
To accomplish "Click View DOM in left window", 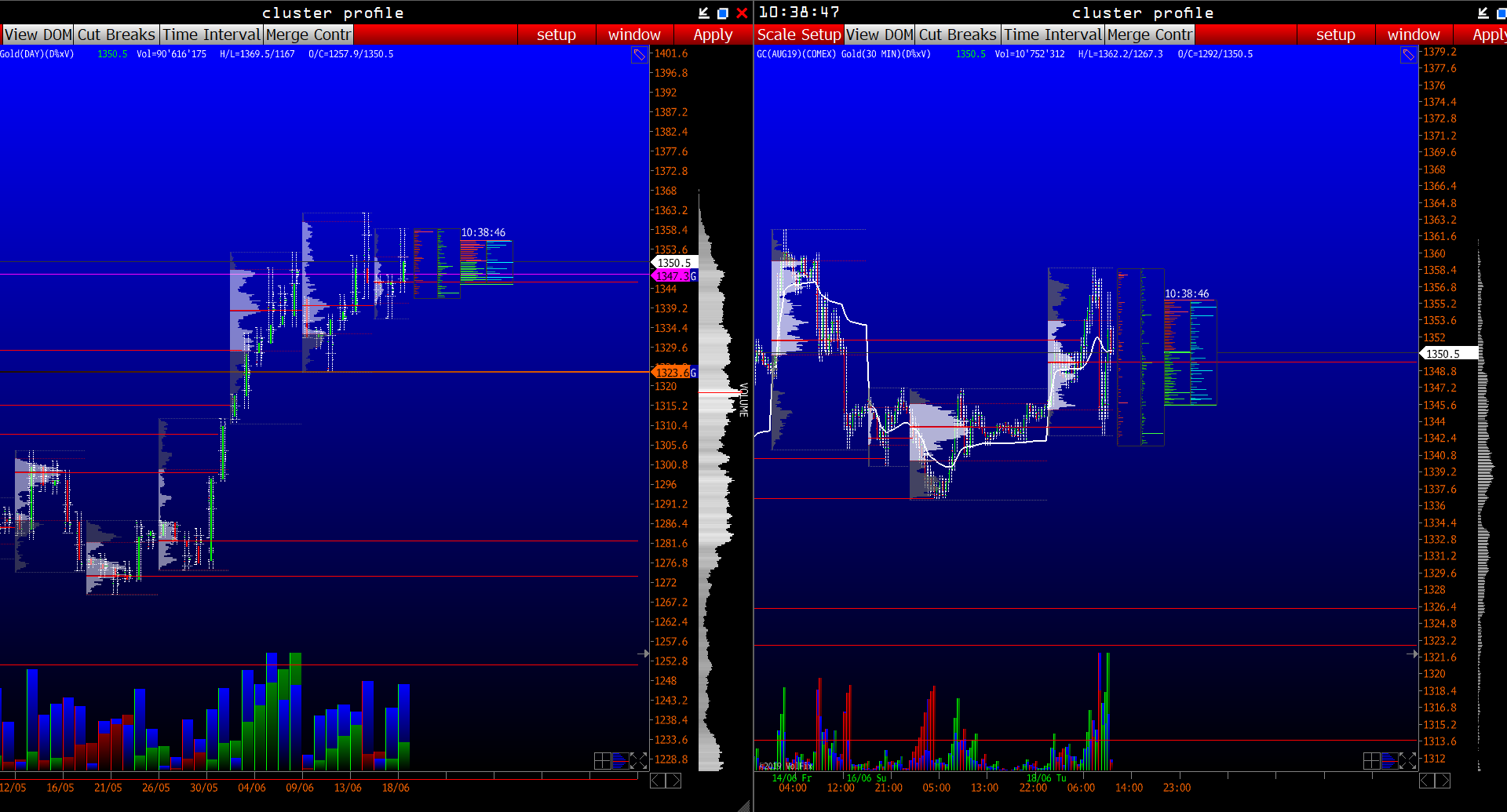I will point(38,35).
